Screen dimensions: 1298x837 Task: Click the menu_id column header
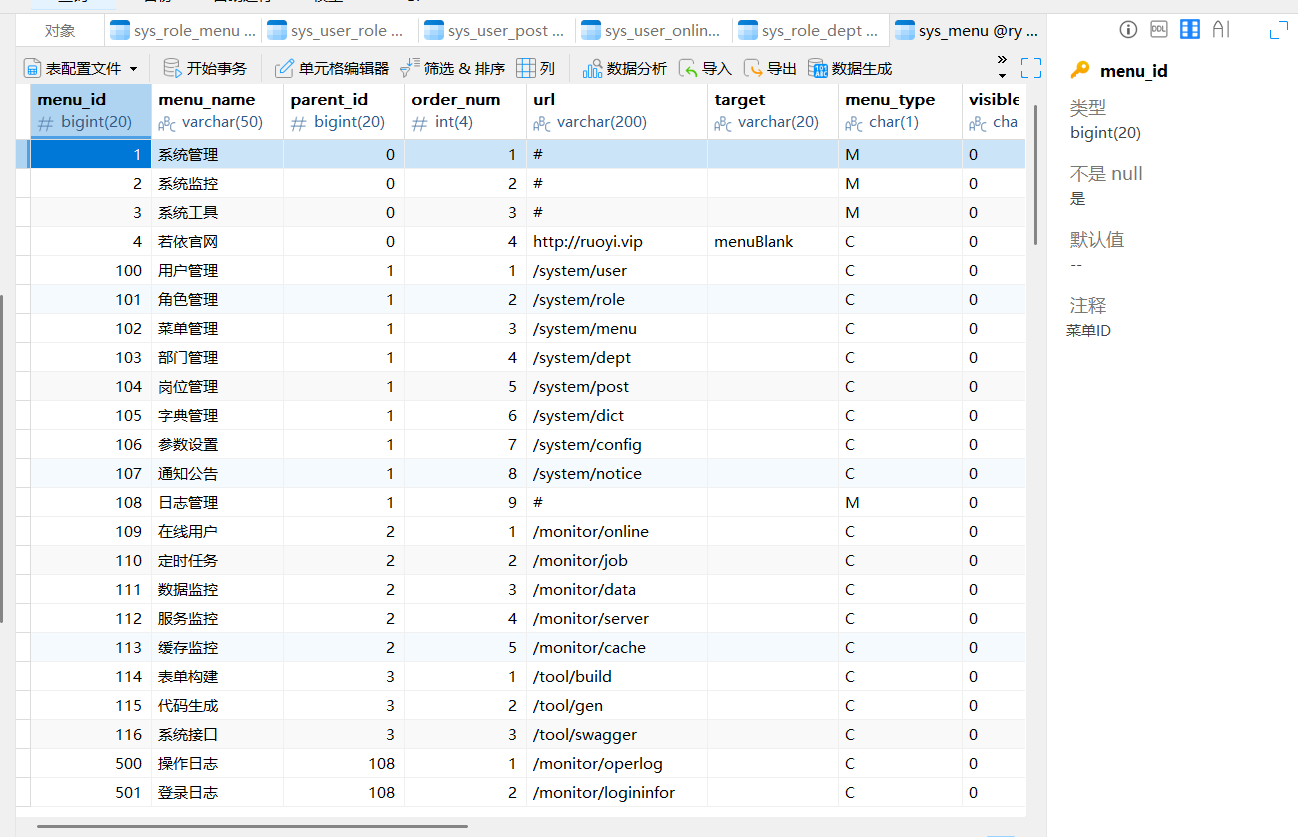(91, 111)
